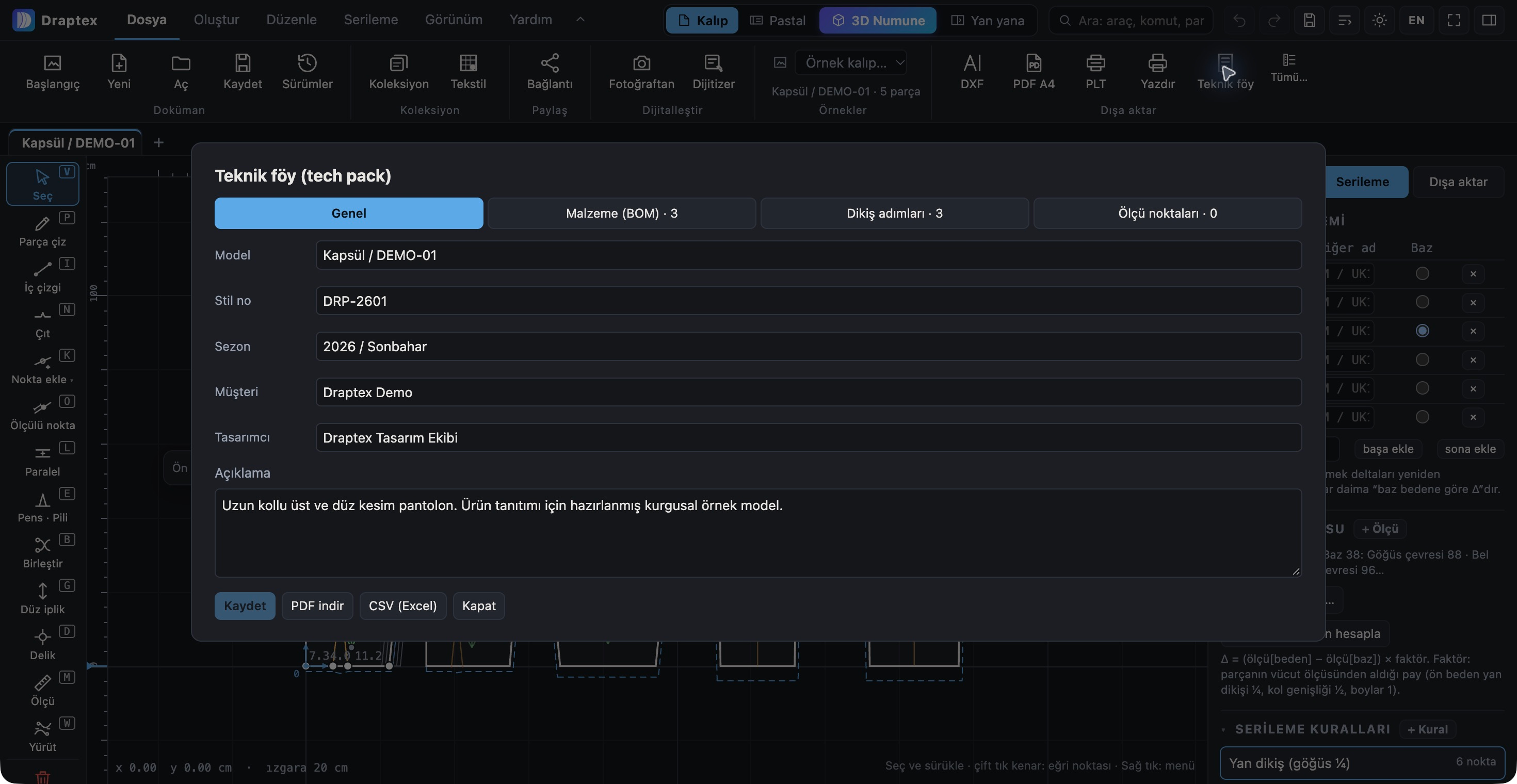The width and height of the screenshot is (1517, 784).
Task: Activate the Birleştir merge tool
Action: [x=42, y=551]
